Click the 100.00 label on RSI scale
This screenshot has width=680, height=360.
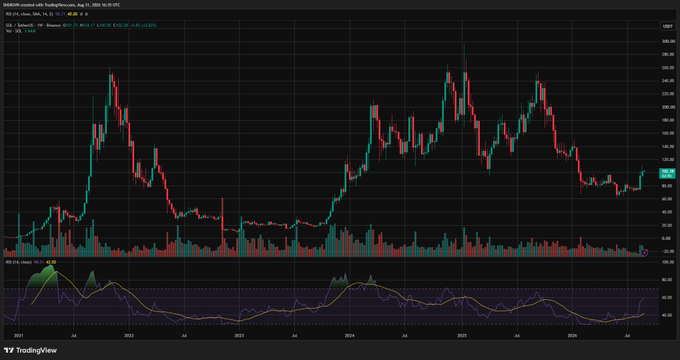(x=667, y=262)
